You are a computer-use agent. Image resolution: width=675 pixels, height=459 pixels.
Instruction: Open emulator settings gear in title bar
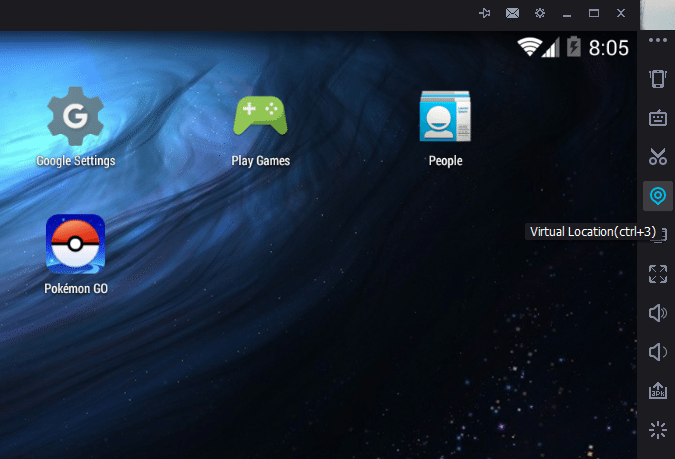540,13
